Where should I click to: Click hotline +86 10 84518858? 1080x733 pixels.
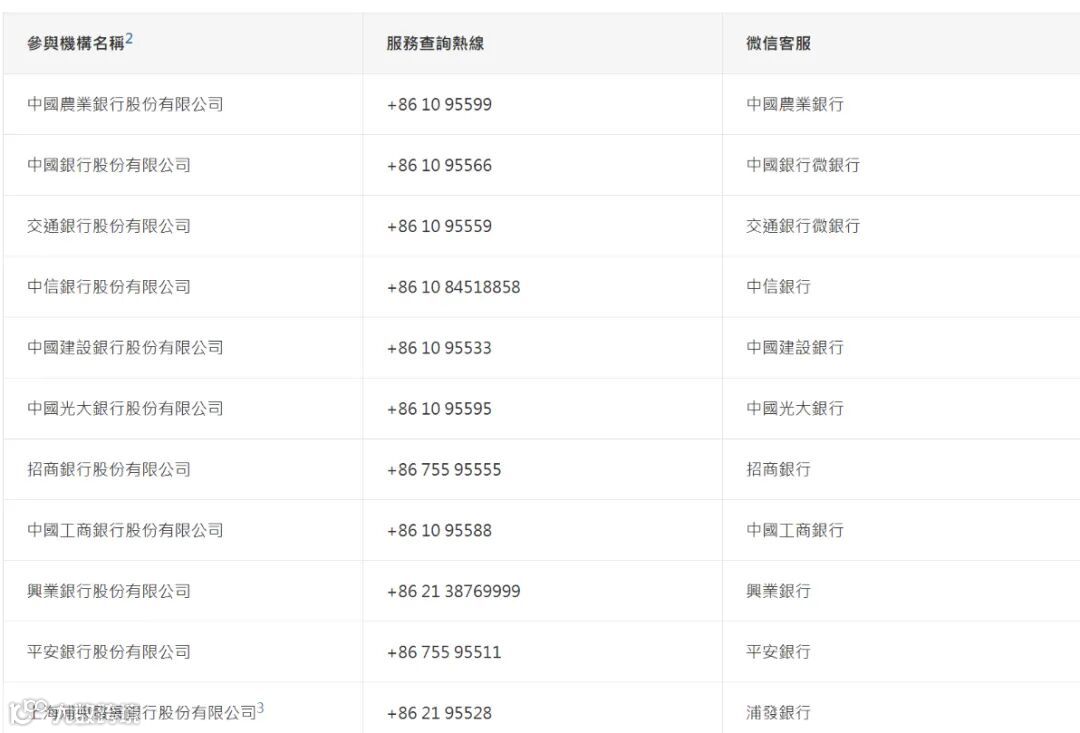click(x=453, y=287)
